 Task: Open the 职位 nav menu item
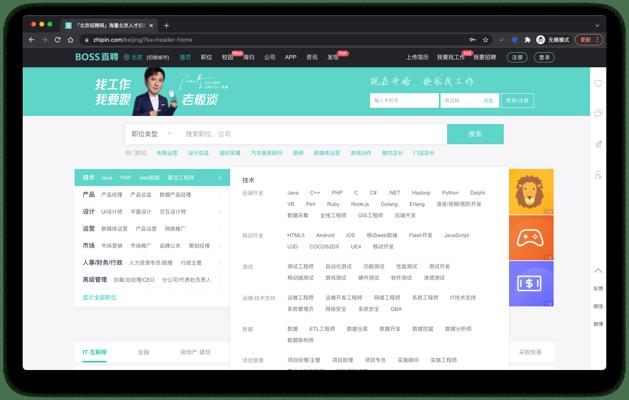[206, 58]
